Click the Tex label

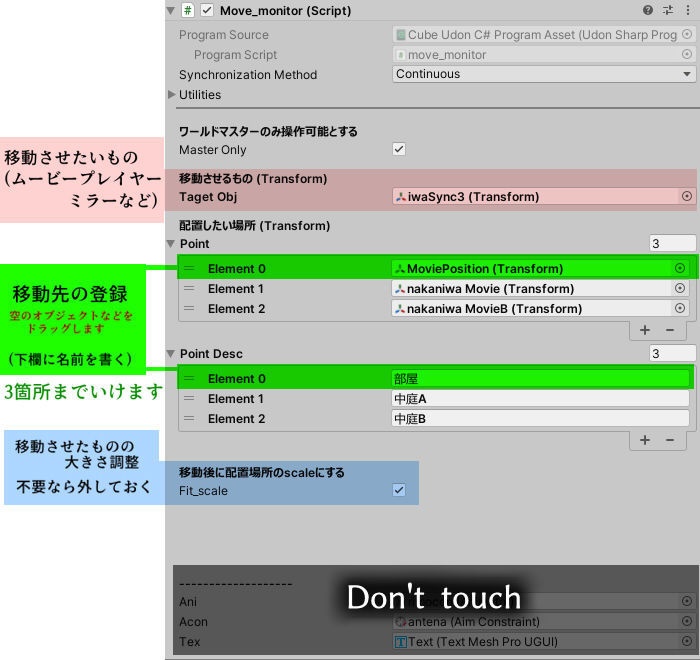point(189,642)
